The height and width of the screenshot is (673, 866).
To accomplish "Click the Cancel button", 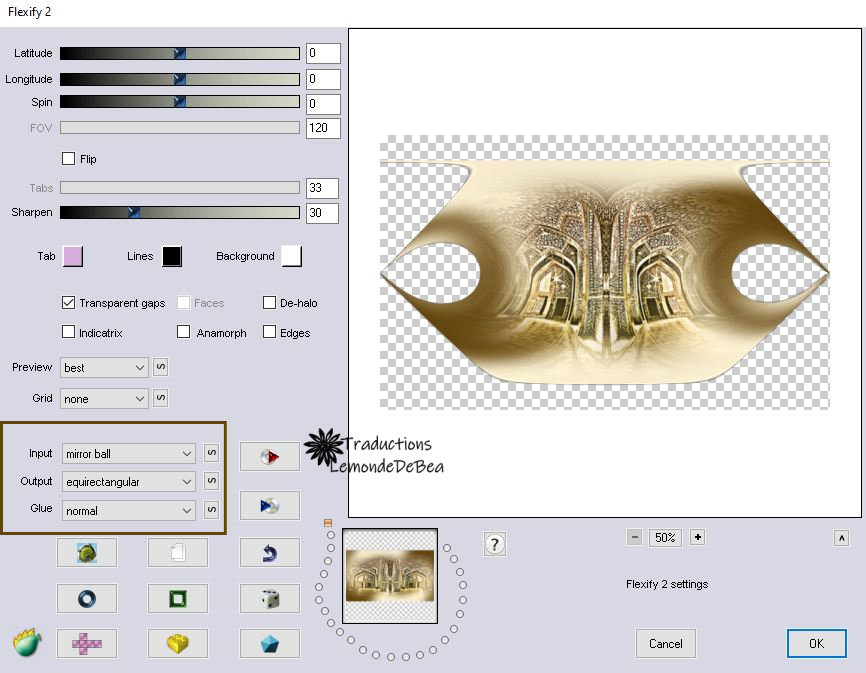I will [x=666, y=643].
